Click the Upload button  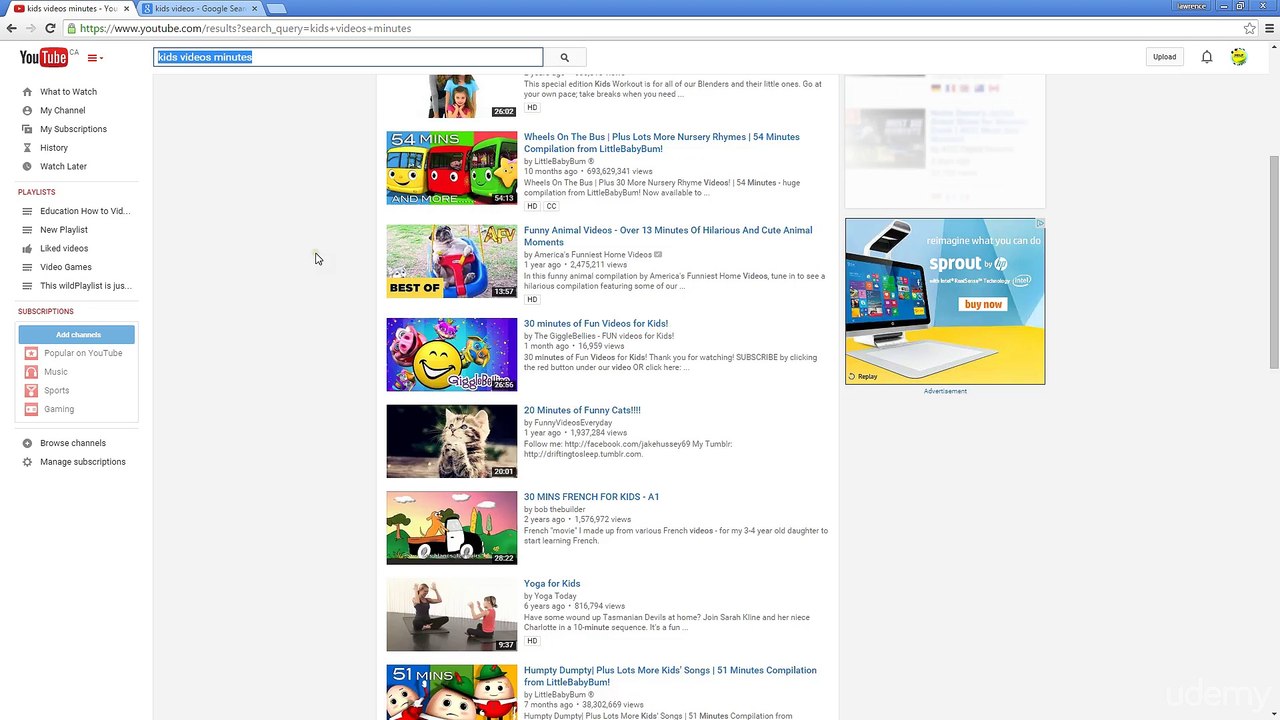[x=1165, y=57]
